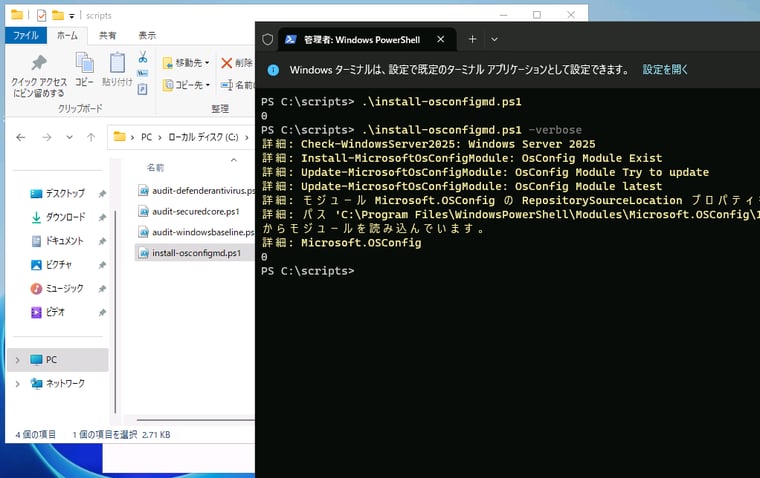
Task: Click the pin icon next to Desktop
Action: click(x=102, y=194)
